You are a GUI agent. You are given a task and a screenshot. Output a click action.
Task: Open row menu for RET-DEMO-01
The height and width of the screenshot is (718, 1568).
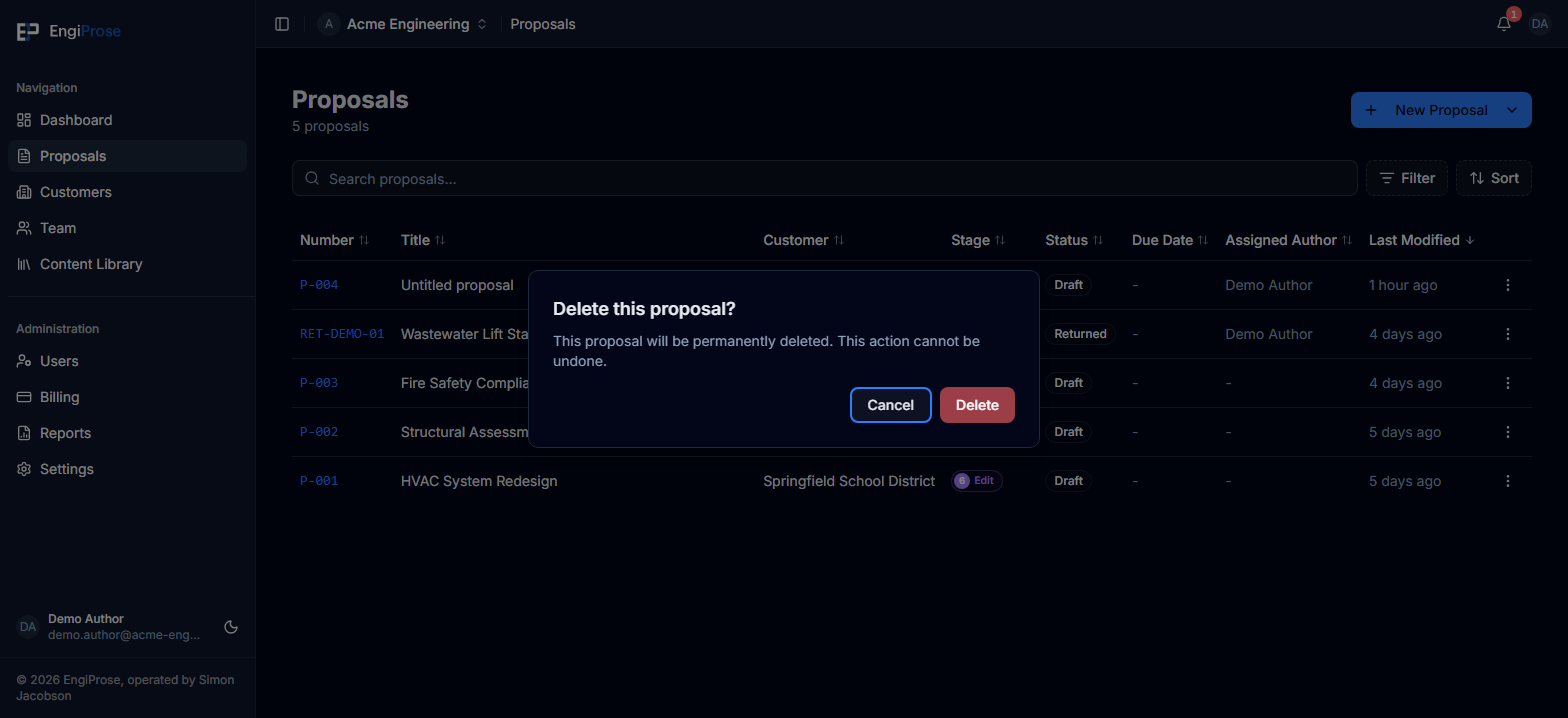[x=1508, y=334]
